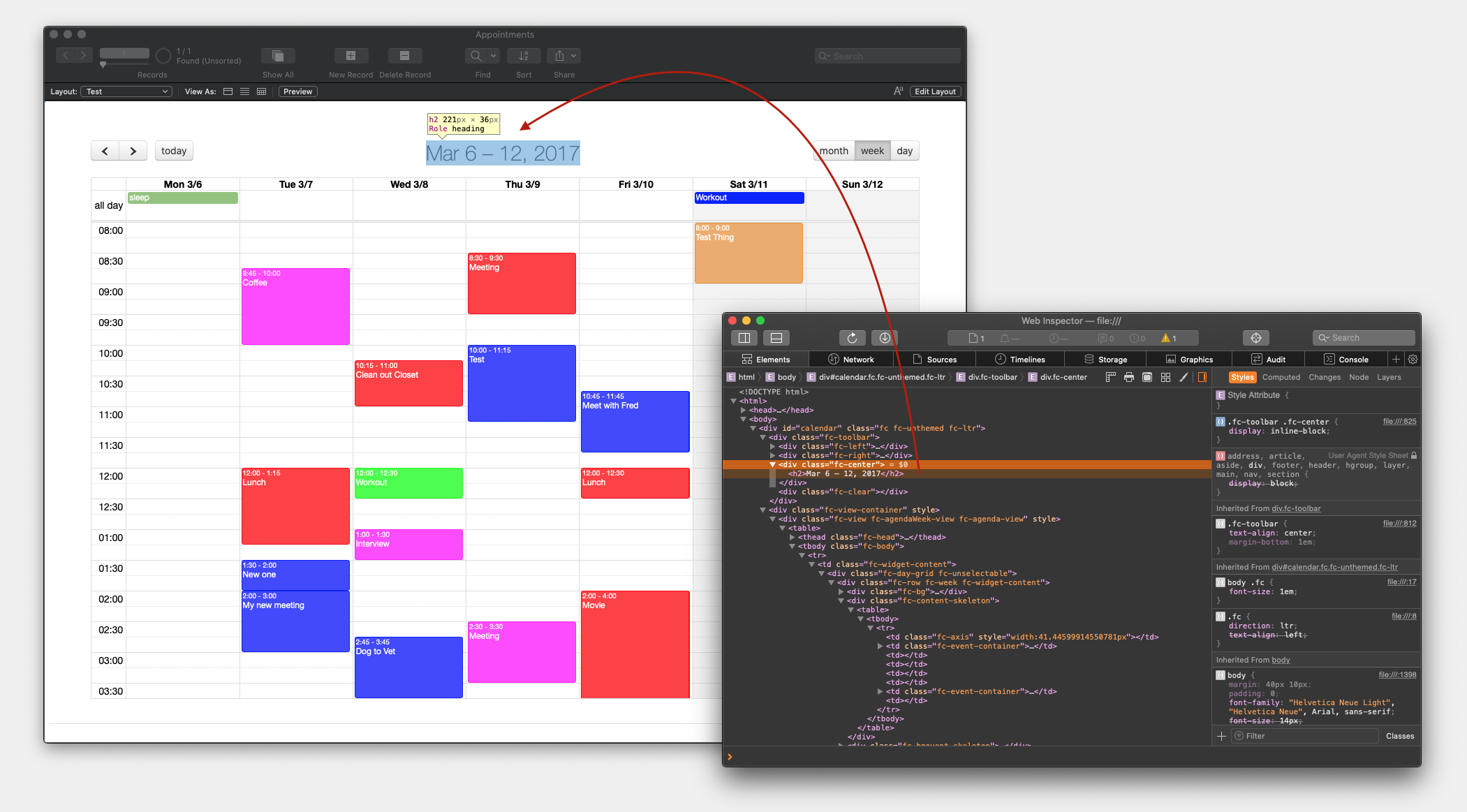Reload the page in Web Inspector

point(853,338)
